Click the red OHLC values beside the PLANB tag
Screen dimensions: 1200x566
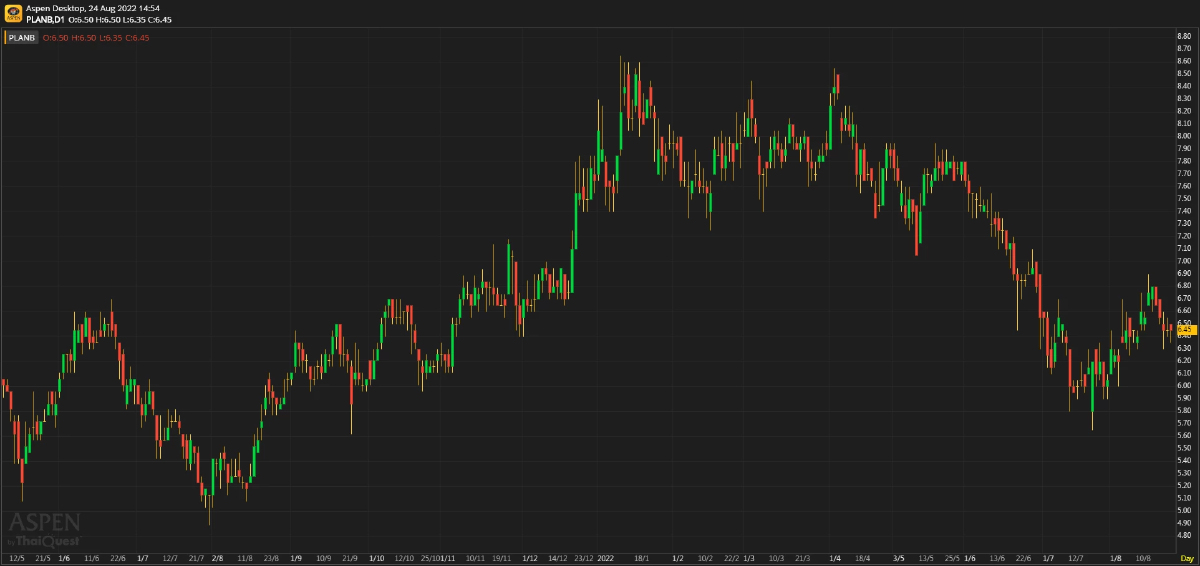(96, 38)
